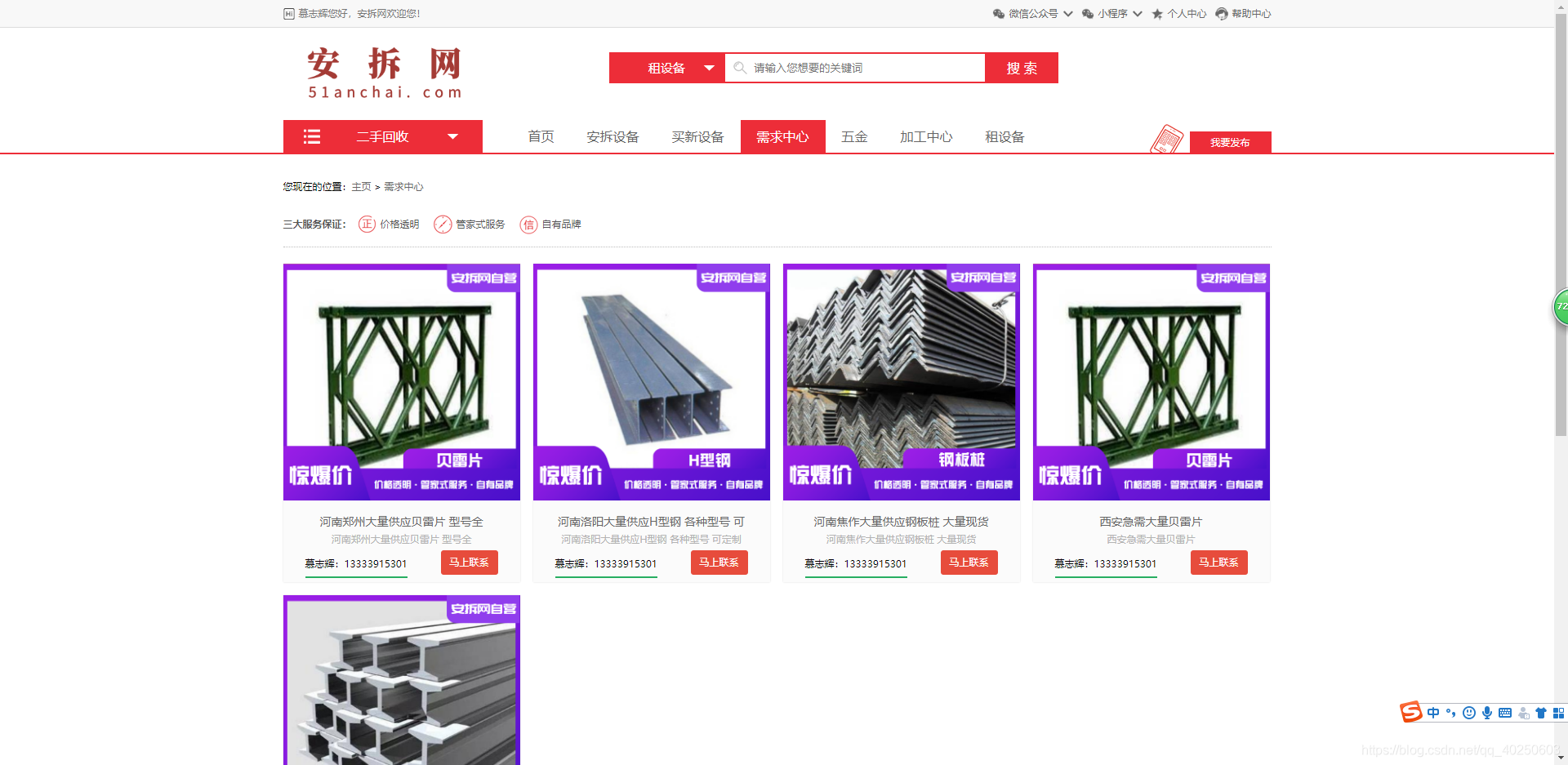Click the Sogou skin shirt icon

coord(1541,713)
